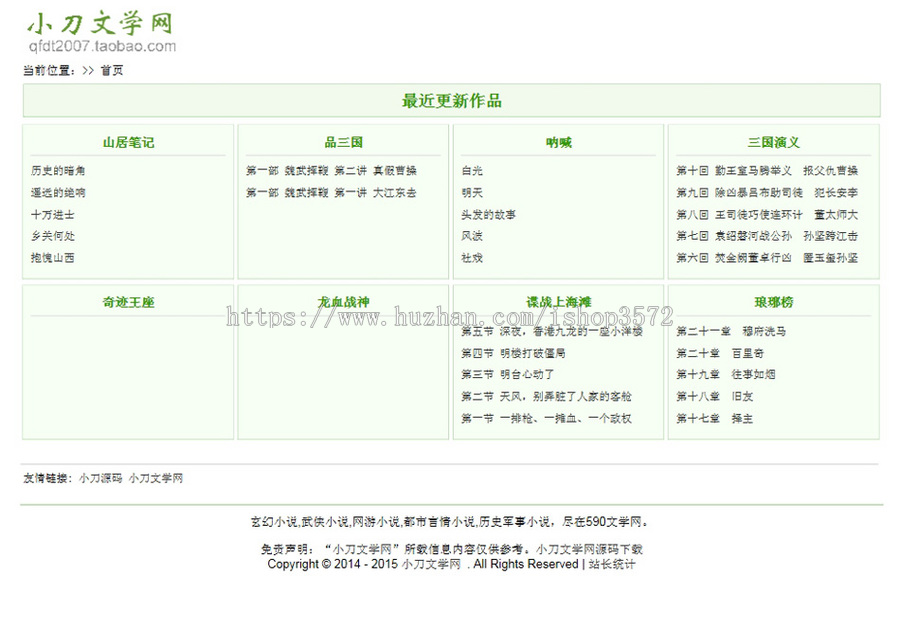
Task: Open 第十七章 择主 chapter
Action: pyautogui.click(x=715, y=418)
